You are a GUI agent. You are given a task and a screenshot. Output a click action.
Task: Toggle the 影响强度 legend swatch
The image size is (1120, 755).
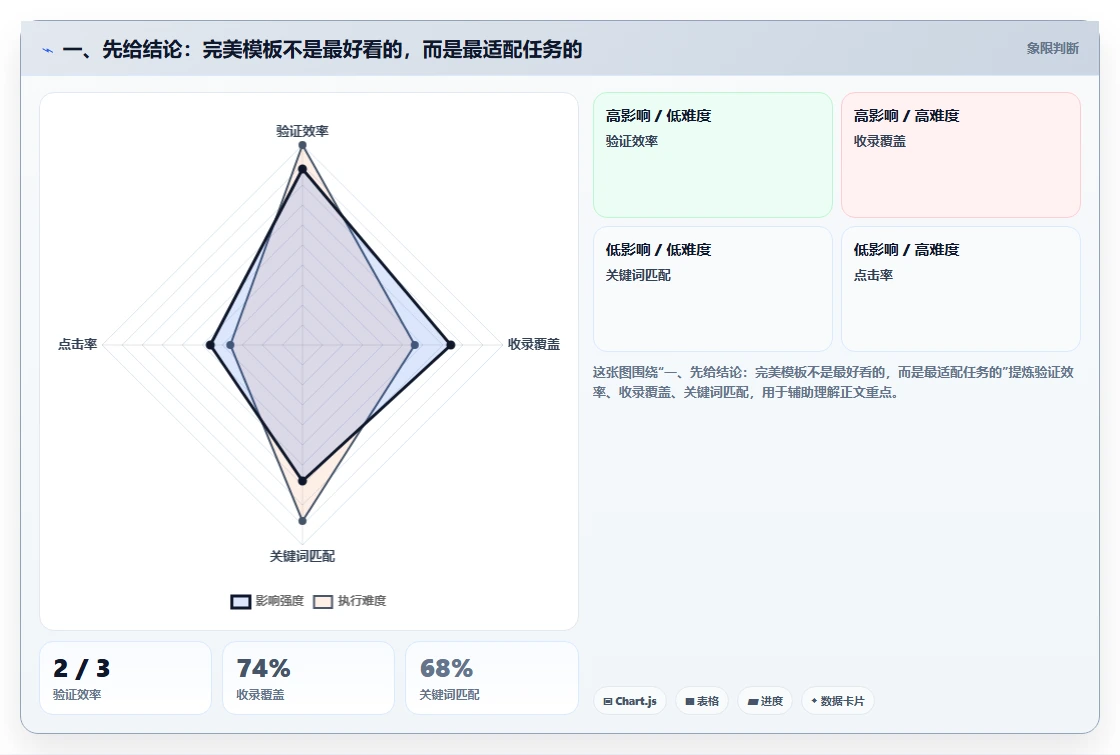coord(241,601)
